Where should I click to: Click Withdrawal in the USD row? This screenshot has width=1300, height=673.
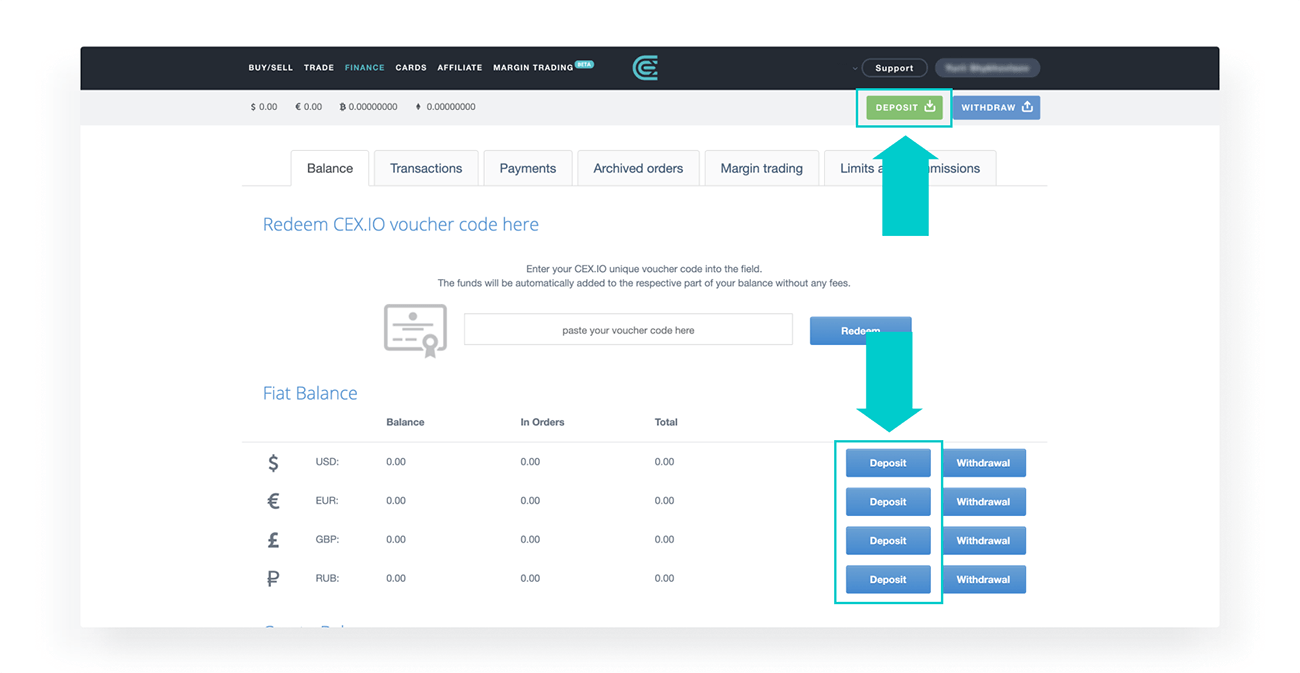(983, 463)
